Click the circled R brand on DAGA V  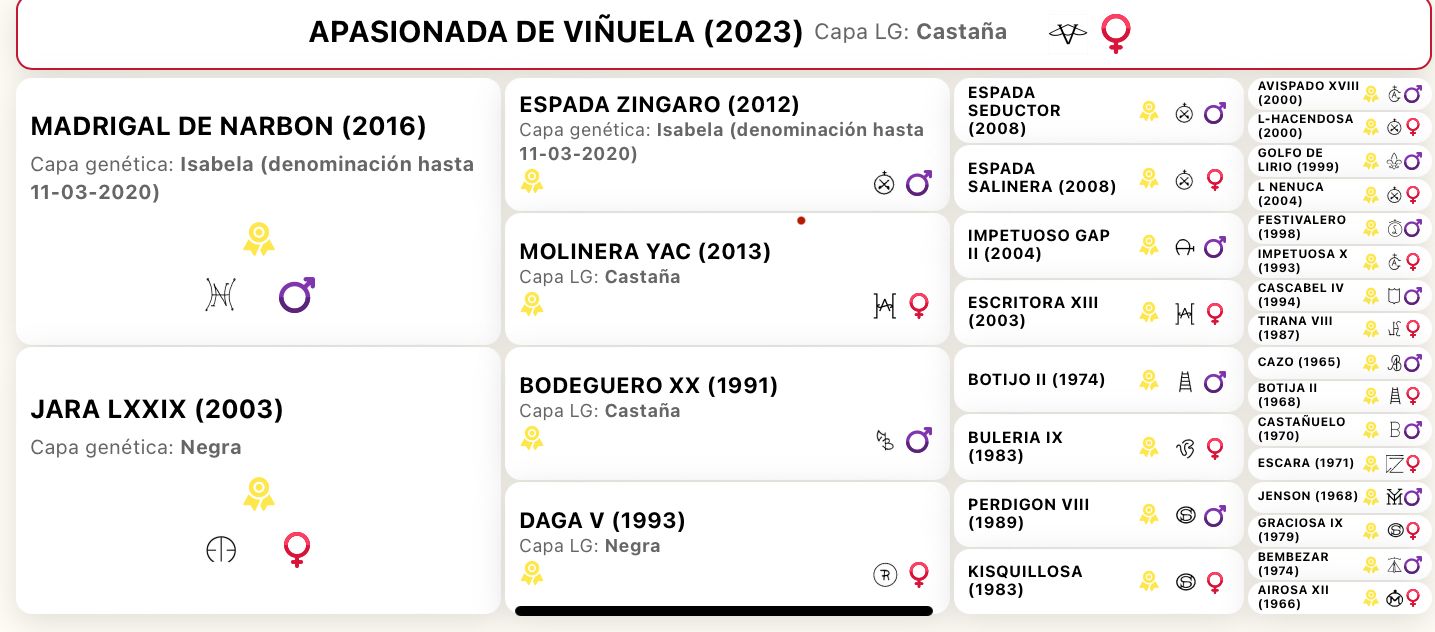point(884,575)
